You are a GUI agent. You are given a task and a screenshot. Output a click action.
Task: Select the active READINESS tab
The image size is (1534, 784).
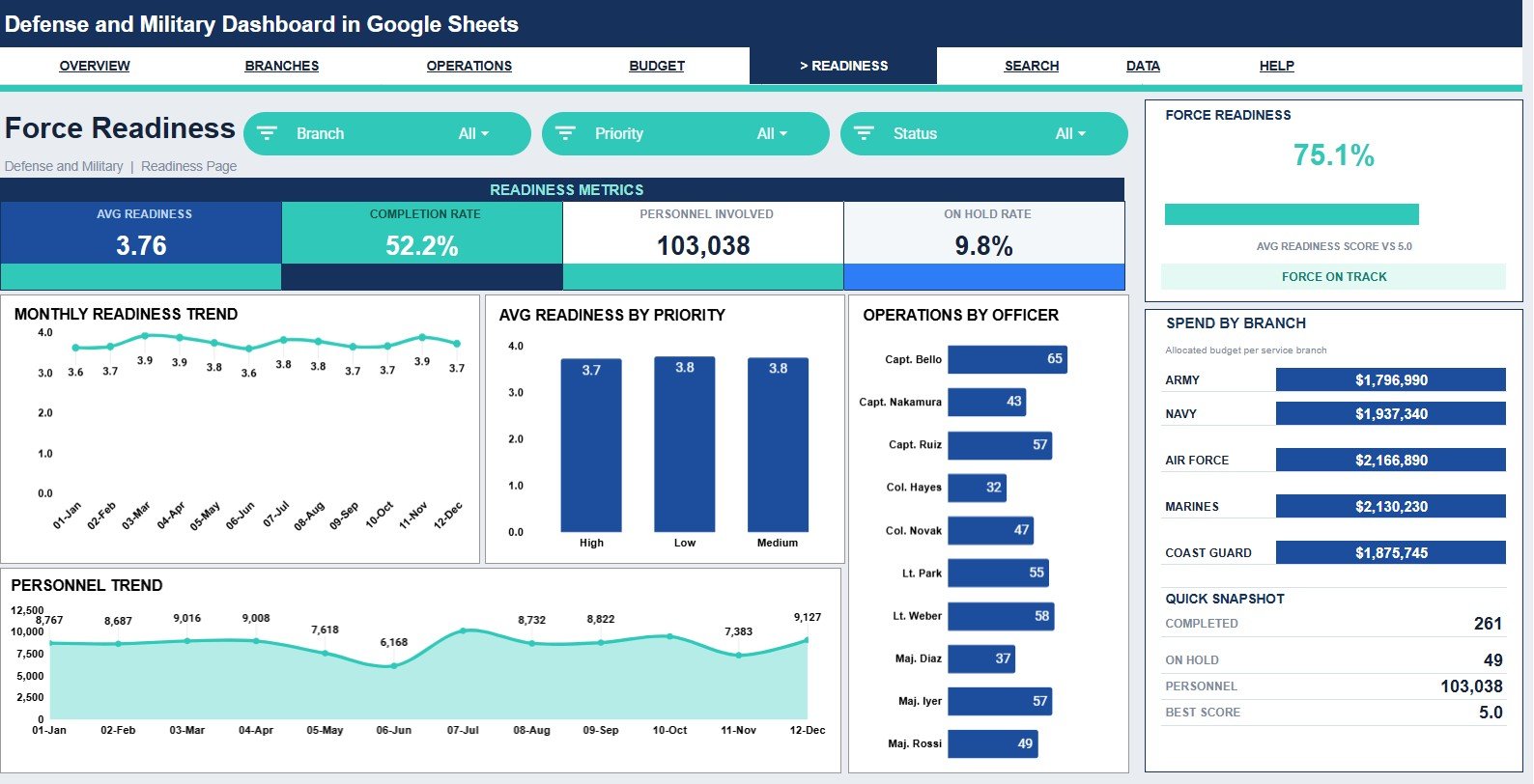tap(843, 66)
